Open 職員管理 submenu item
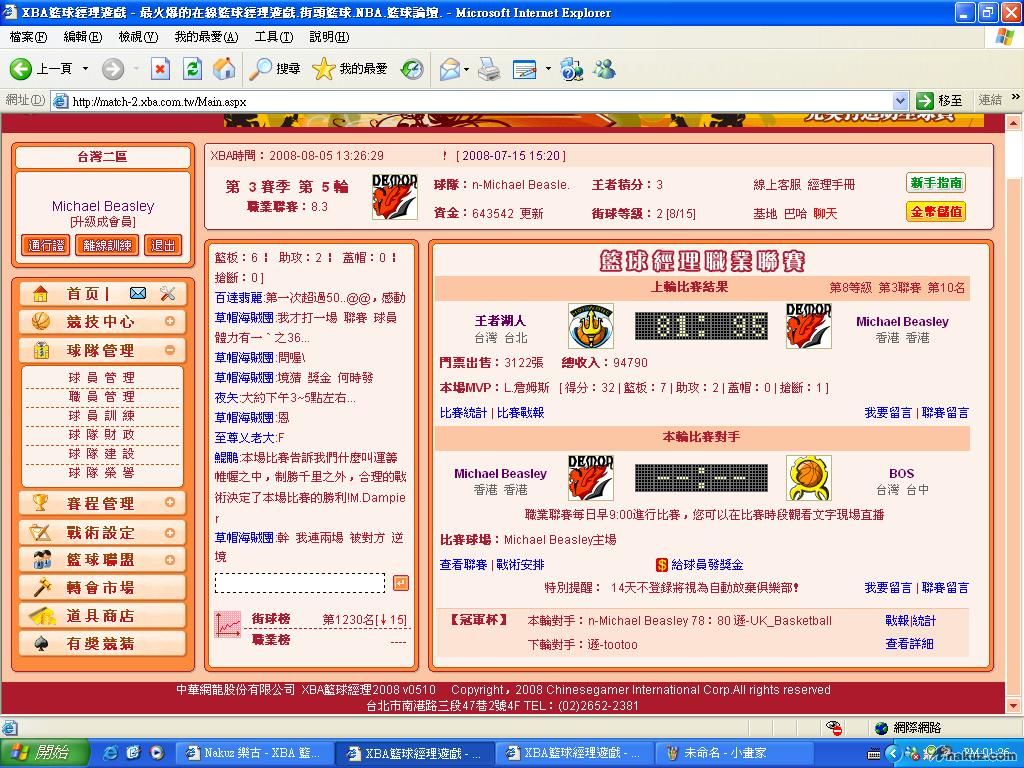Image resolution: width=1024 pixels, height=768 pixels. pos(102,396)
